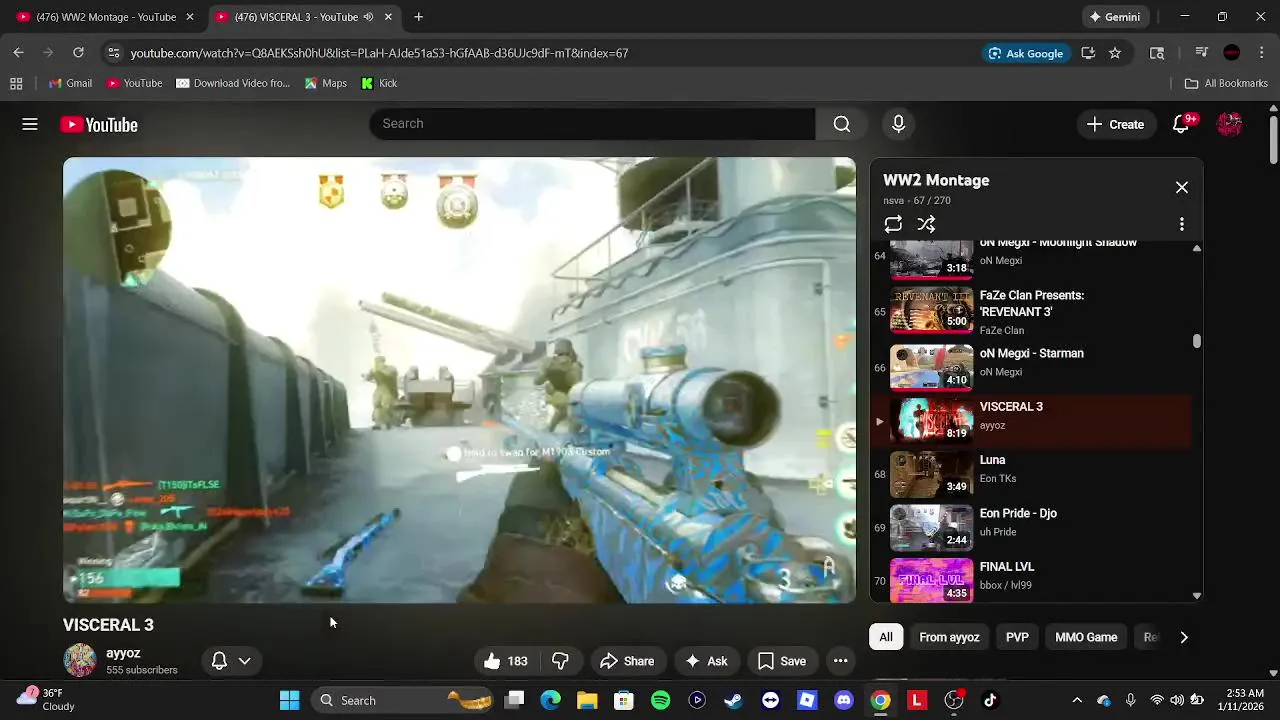Open more actions ellipsis below video
Viewport: 1280px width, 720px height.
(x=840, y=661)
